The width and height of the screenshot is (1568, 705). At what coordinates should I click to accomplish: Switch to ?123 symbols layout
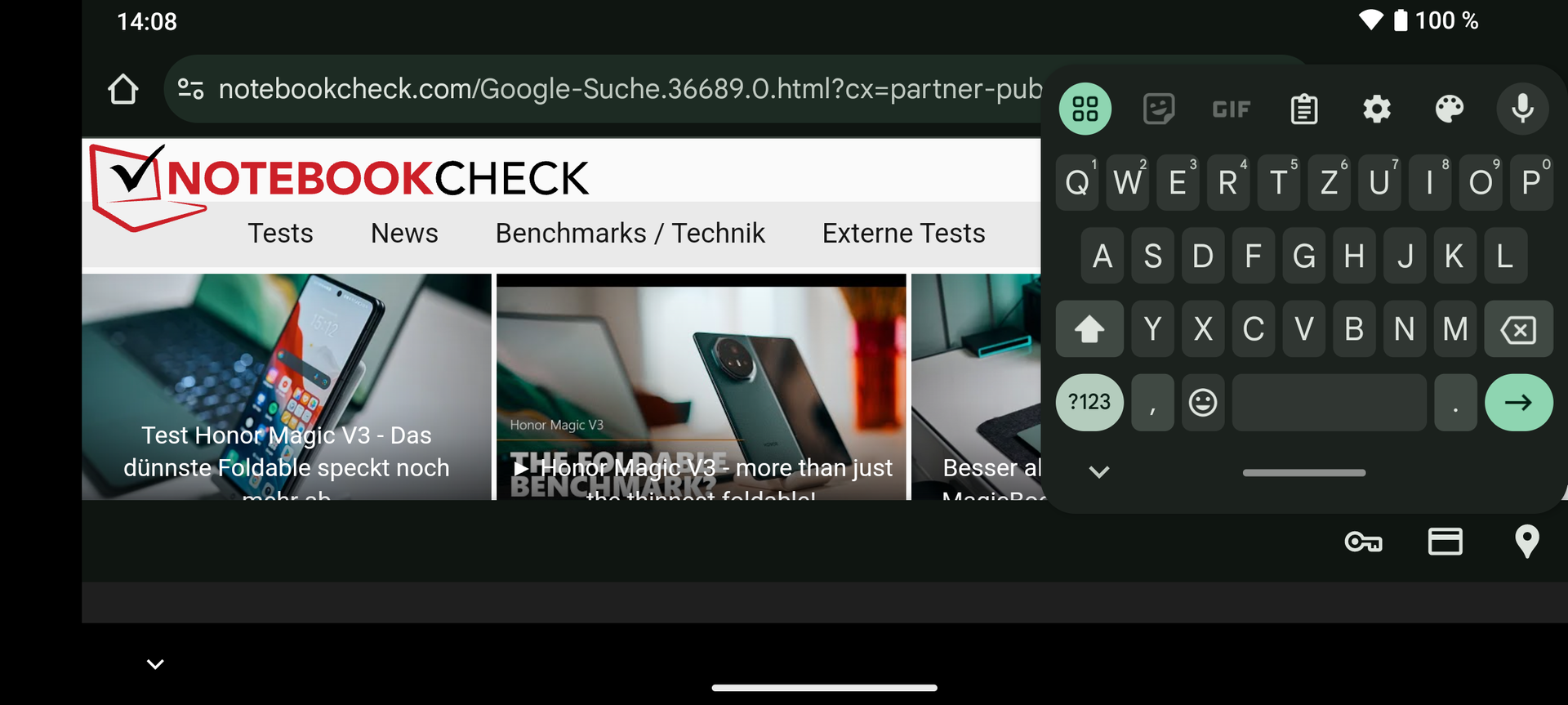point(1089,402)
